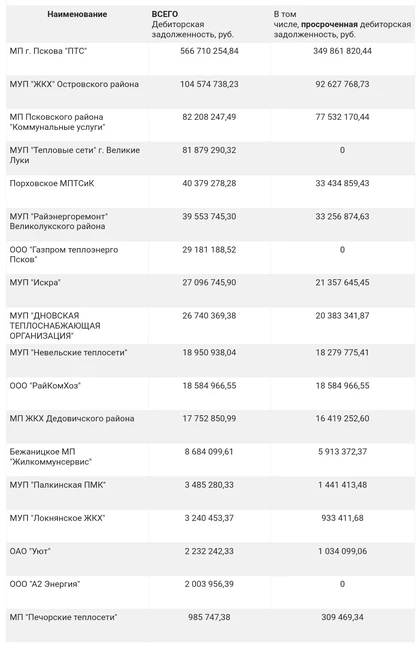Image resolution: width=420 pixels, height=648 pixels.
Task: Select the row 'МП г. Пскова ПТС'
Action: [x=210, y=59]
